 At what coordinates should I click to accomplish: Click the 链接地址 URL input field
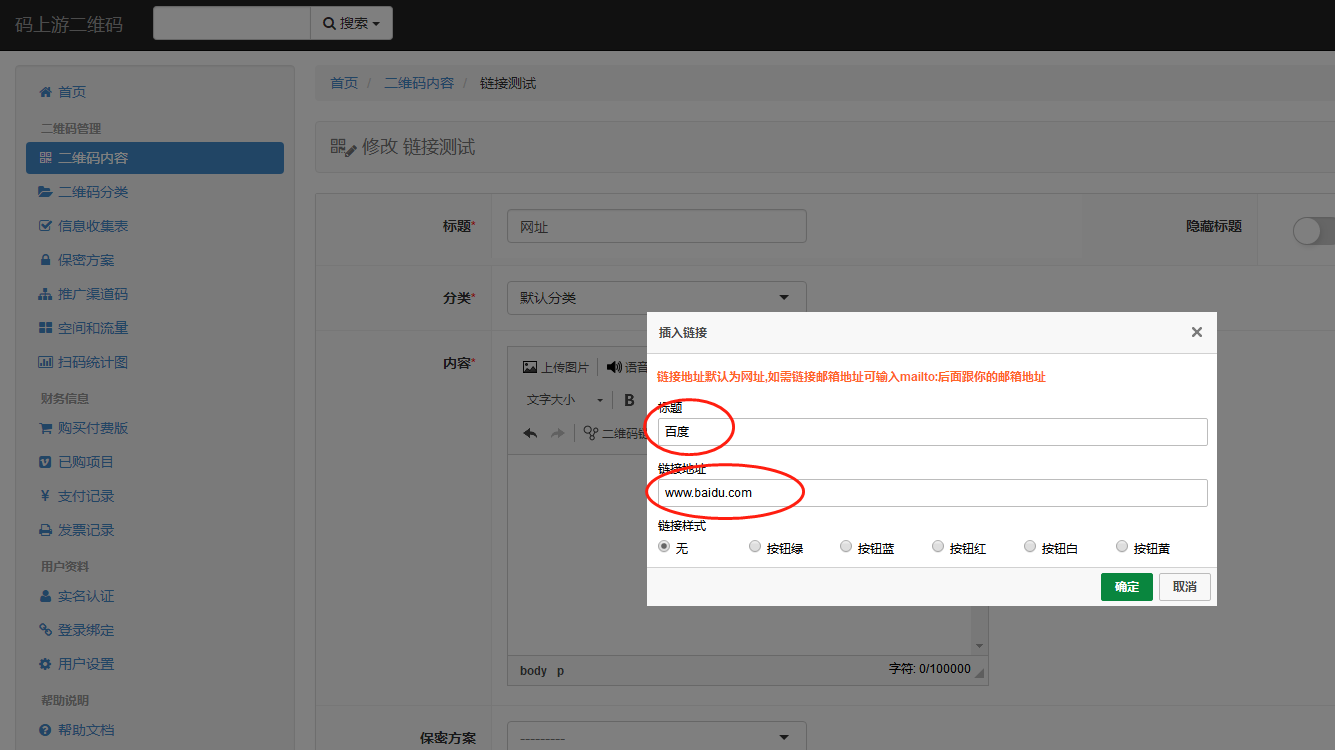click(930, 493)
